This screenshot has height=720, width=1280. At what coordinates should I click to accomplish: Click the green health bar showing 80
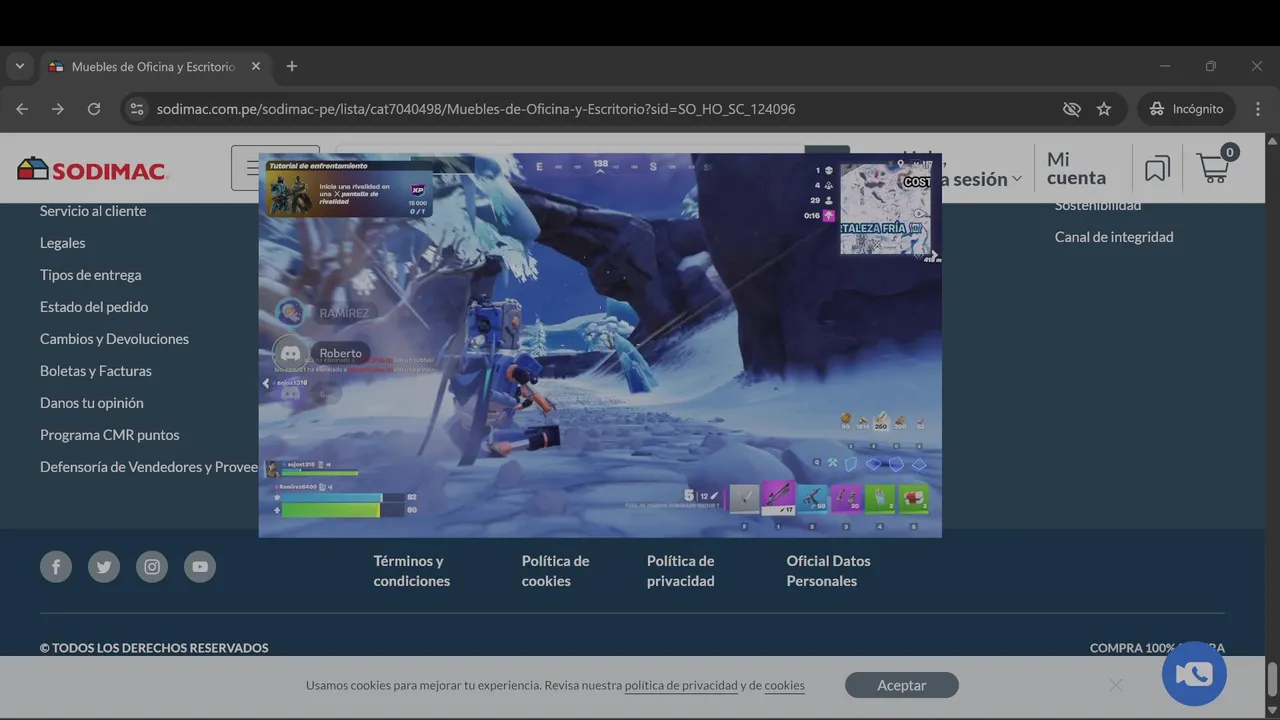[x=343, y=510]
